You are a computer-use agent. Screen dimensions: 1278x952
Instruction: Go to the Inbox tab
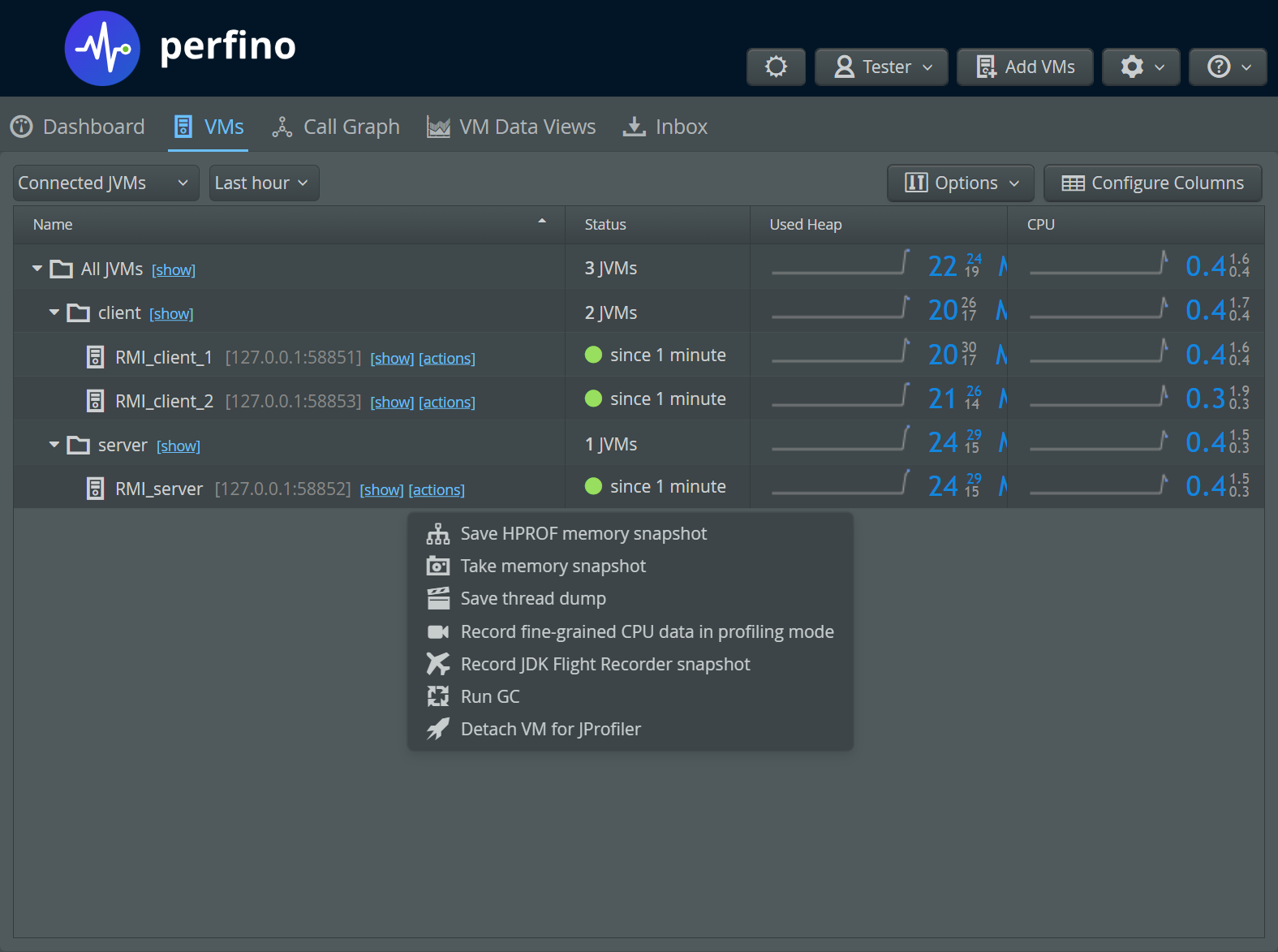pyautogui.click(x=665, y=127)
